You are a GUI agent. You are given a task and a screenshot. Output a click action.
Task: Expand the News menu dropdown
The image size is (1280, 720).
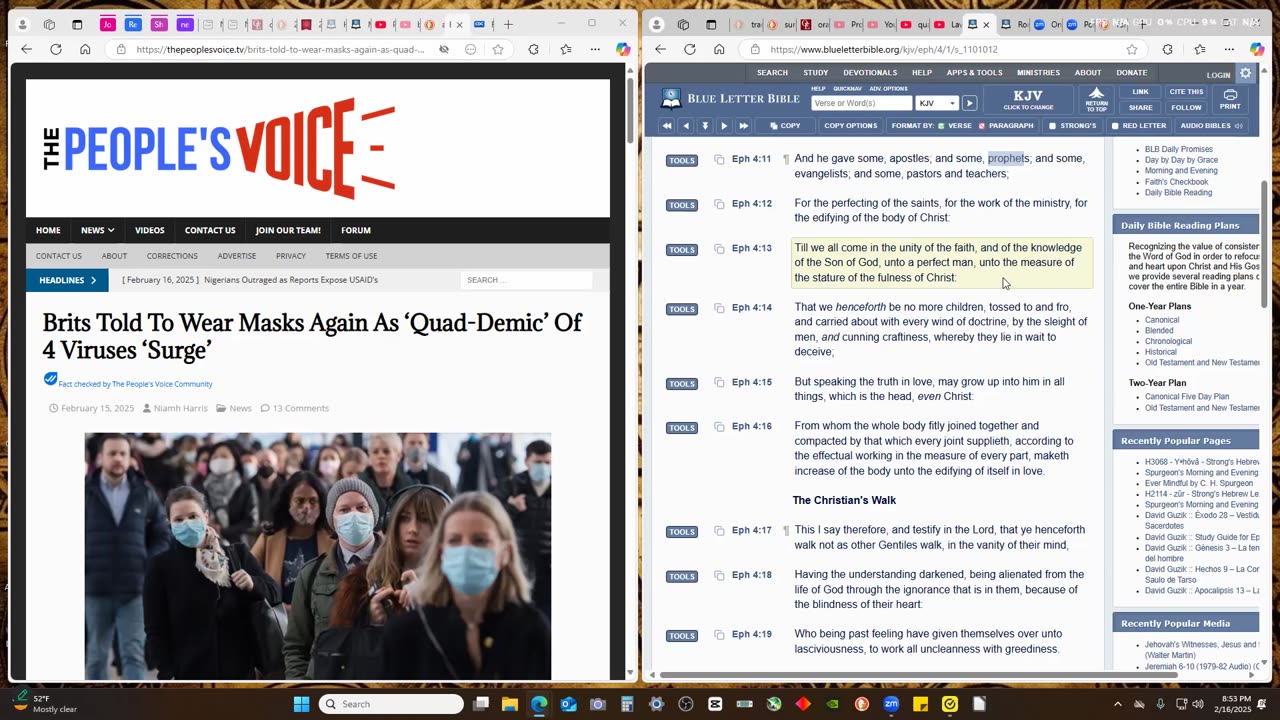(97, 230)
